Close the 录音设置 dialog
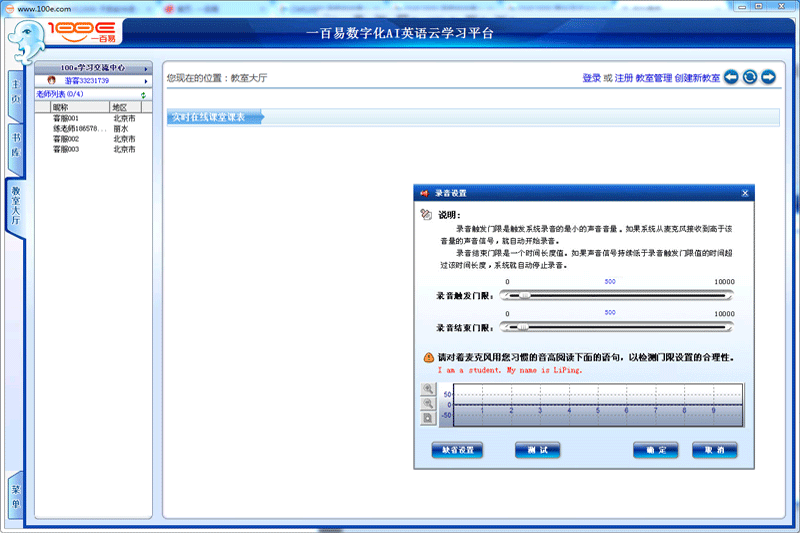Screen dimensions: 800x533 pyautogui.click(x=745, y=193)
